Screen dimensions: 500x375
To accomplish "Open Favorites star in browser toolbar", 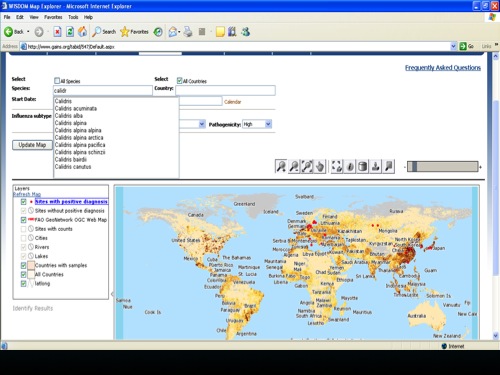I will 134,32.
